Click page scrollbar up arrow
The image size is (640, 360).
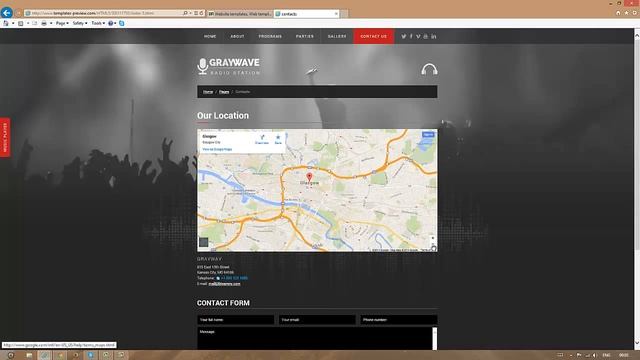click(x=636, y=36)
